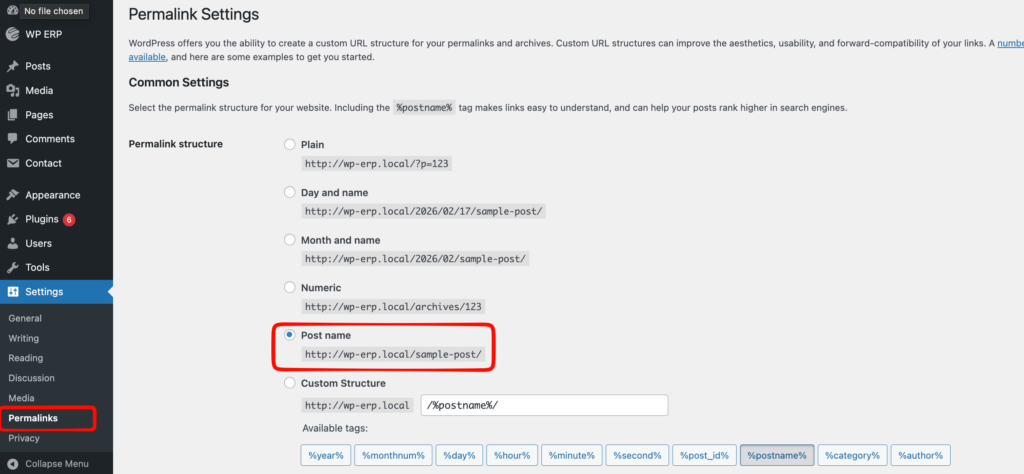The image size is (1024, 474).
Task: Click the Contact envelope icon
Action: point(13,163)
